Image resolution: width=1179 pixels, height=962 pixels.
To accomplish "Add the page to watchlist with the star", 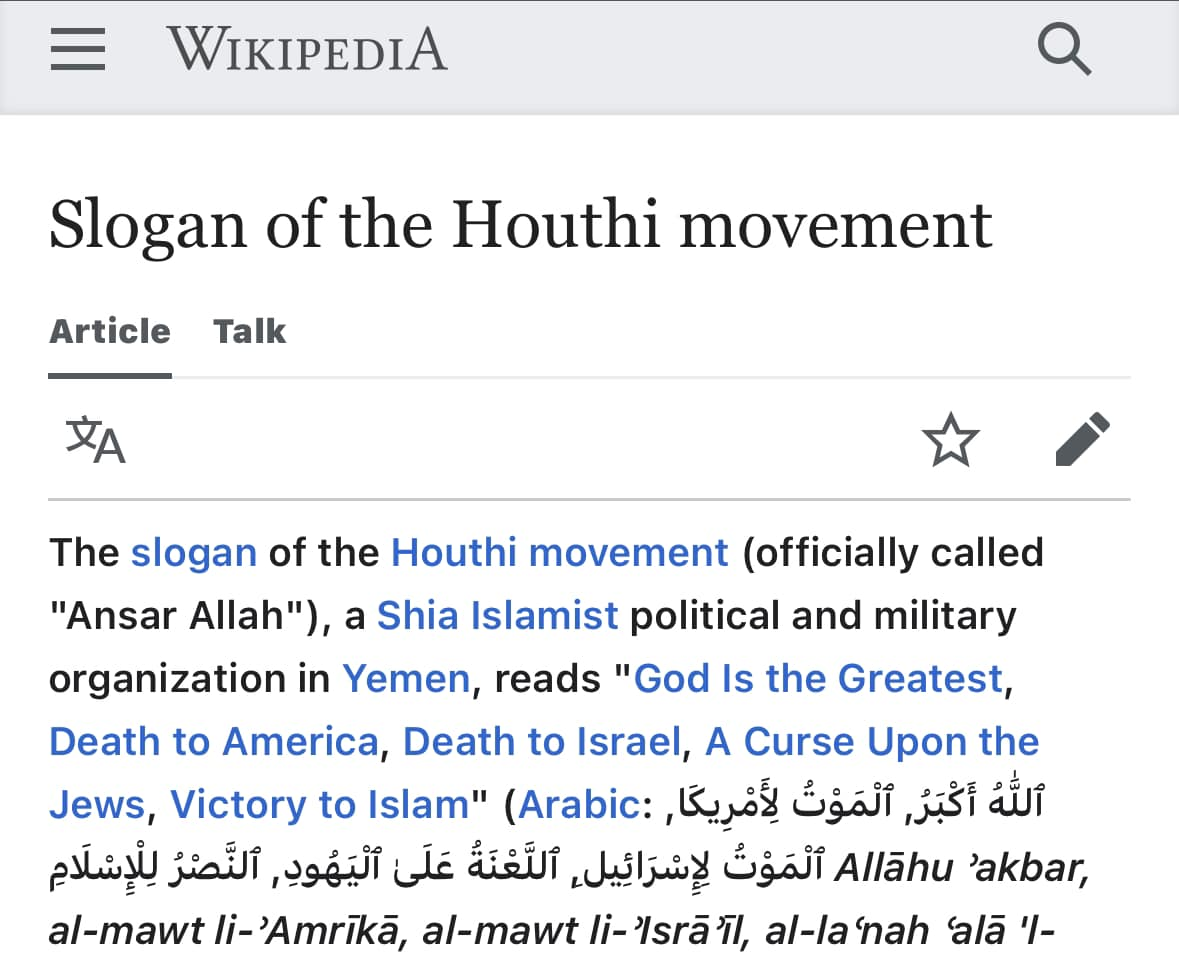I will pos(950,439).
